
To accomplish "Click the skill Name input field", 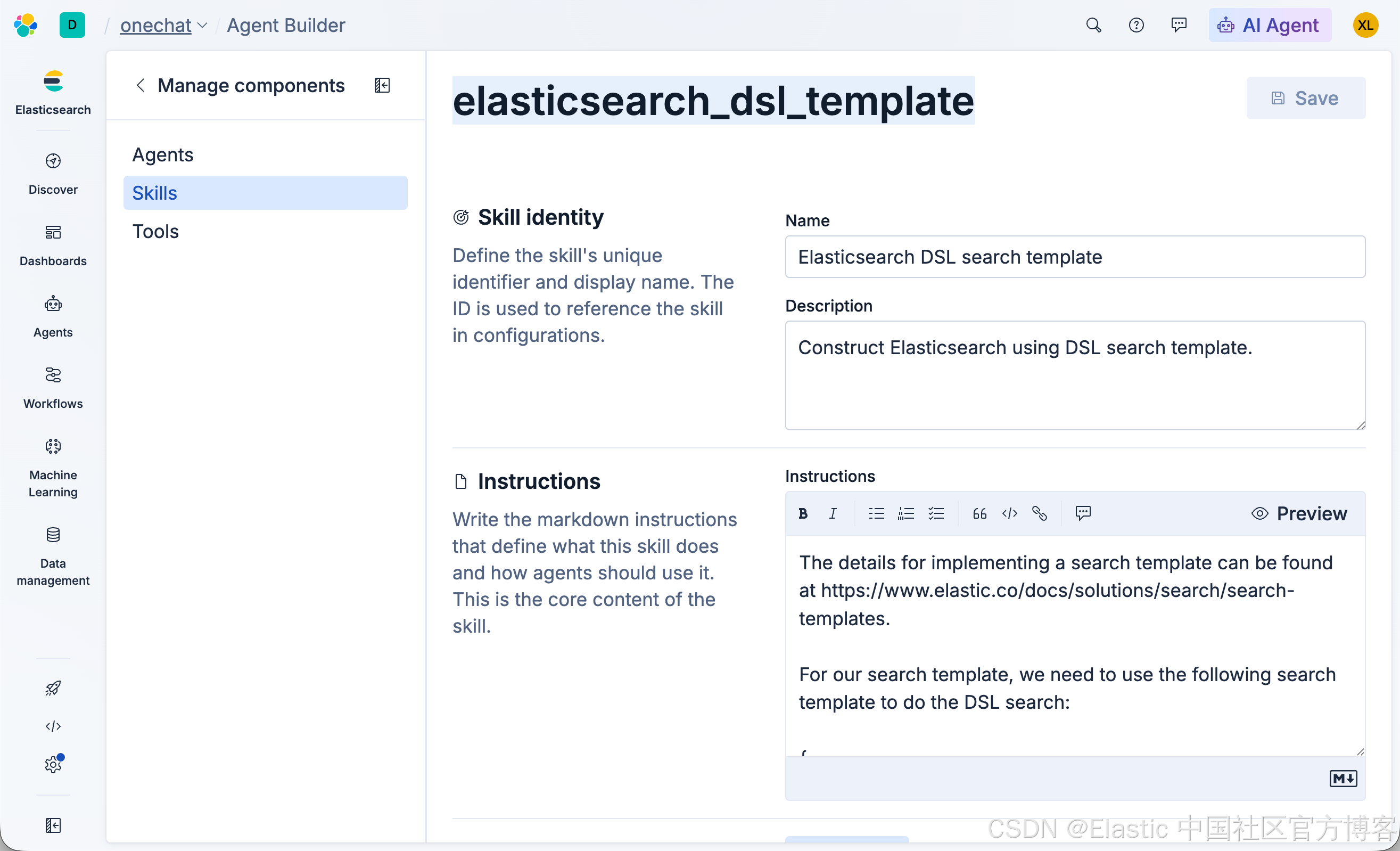I will pos(1074,257).
